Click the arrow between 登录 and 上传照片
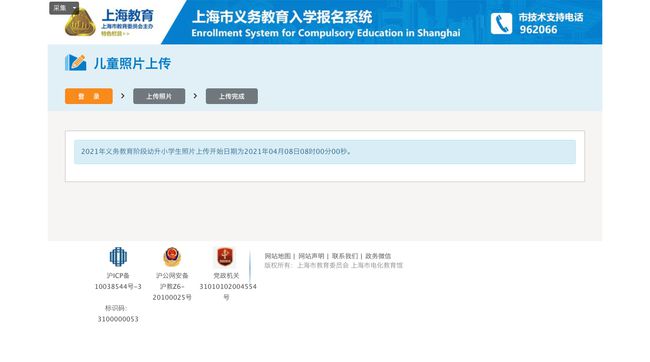Screen dimensions: 650x362 pyautogui.click(x=123, y=96)
